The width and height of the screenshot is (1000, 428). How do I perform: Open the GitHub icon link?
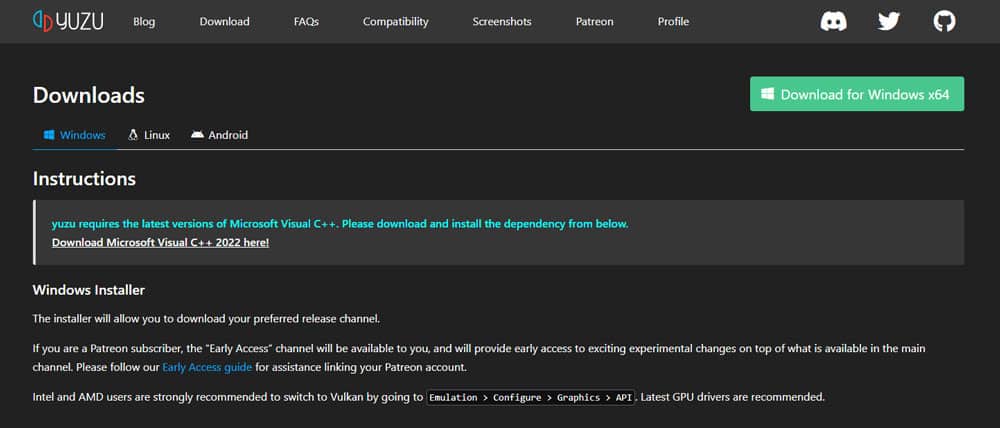pos(944,21)
